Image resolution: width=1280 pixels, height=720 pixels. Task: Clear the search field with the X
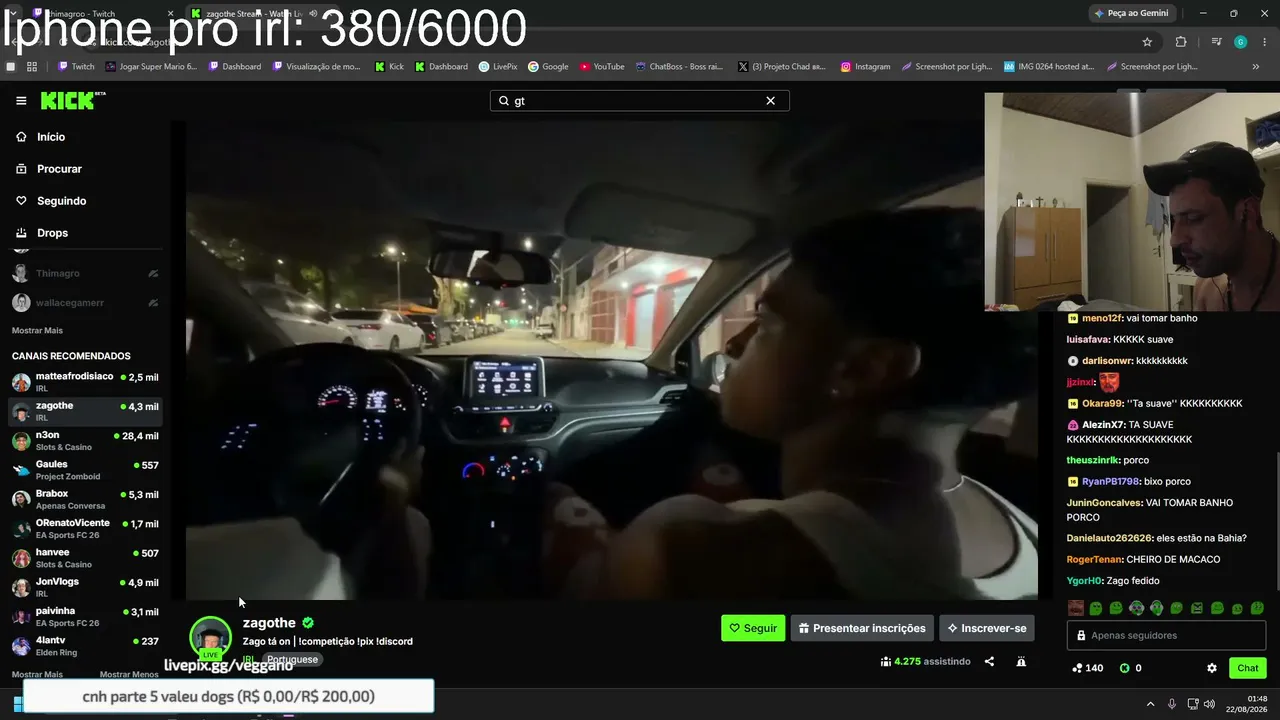pyautogui.click(x=770, y=101)
